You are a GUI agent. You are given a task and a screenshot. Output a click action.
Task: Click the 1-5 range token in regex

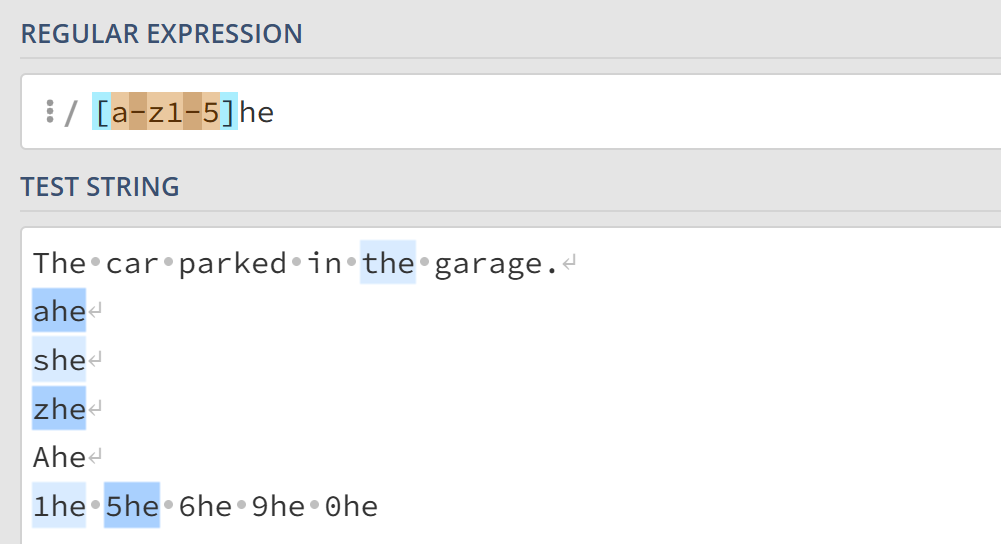(x=193, y=113)
